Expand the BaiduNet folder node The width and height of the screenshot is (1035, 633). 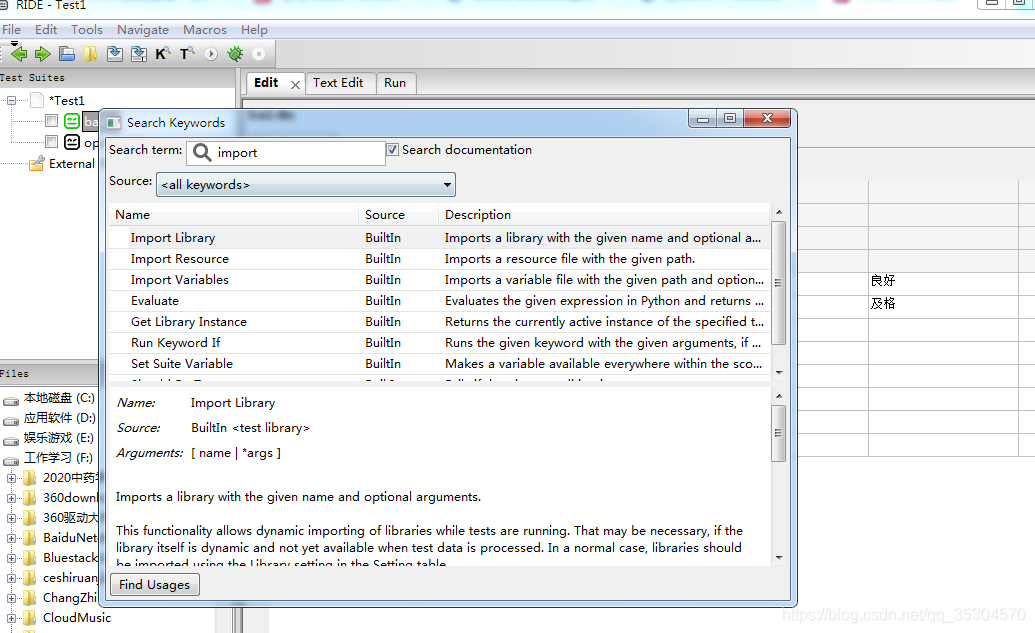(x=11, y=539)
